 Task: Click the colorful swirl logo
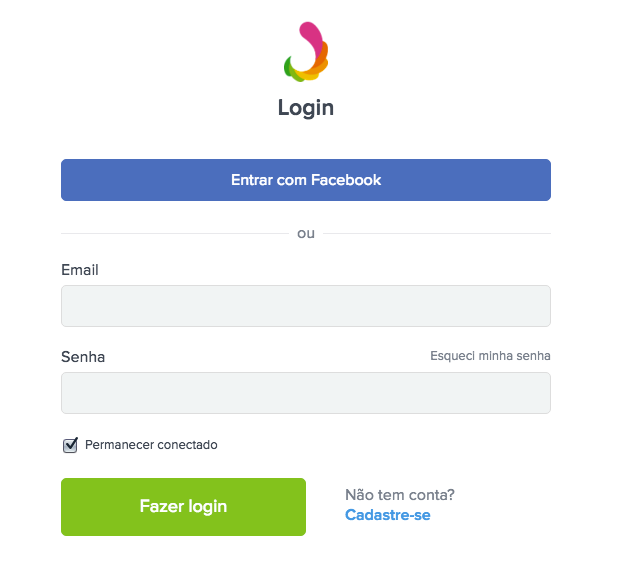(306, 52)
